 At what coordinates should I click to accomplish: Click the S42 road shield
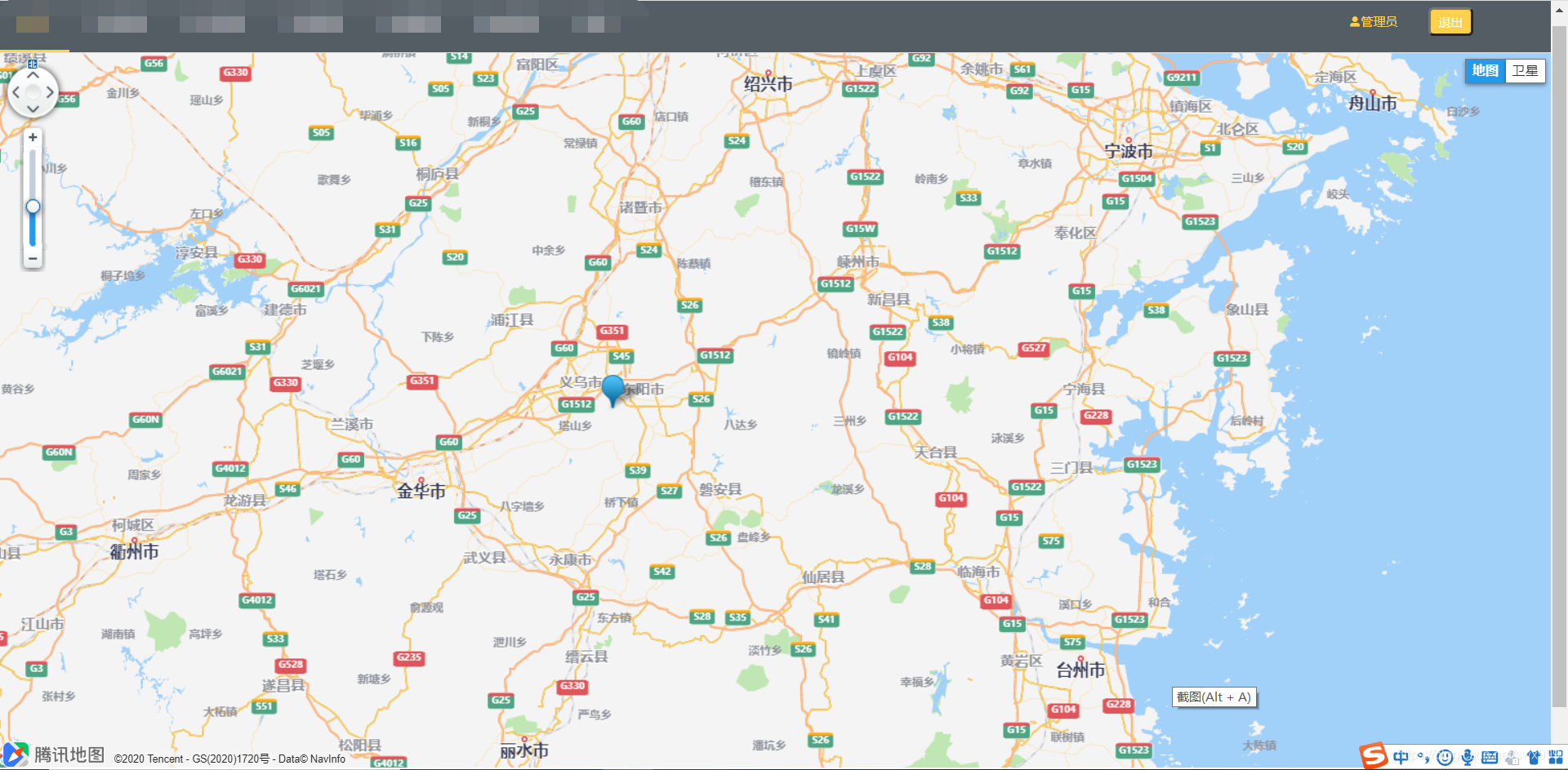click(661, 572)
